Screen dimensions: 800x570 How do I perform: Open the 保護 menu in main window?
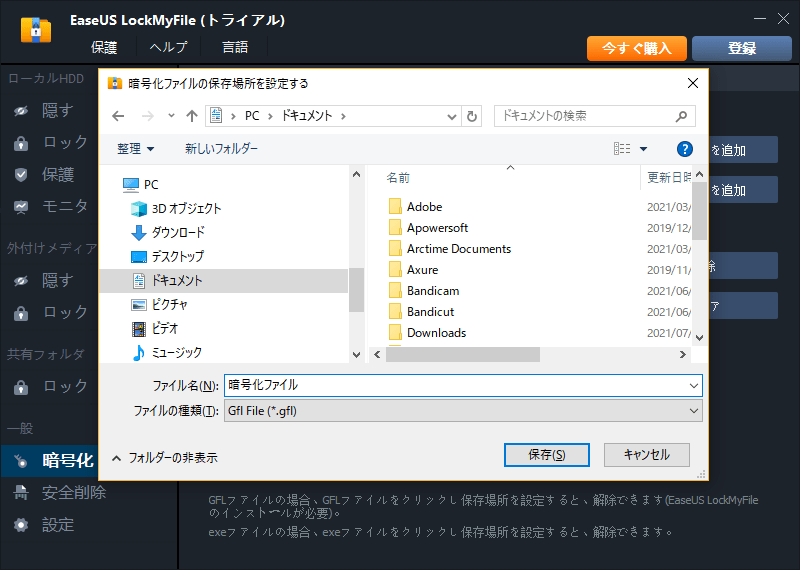104,47
